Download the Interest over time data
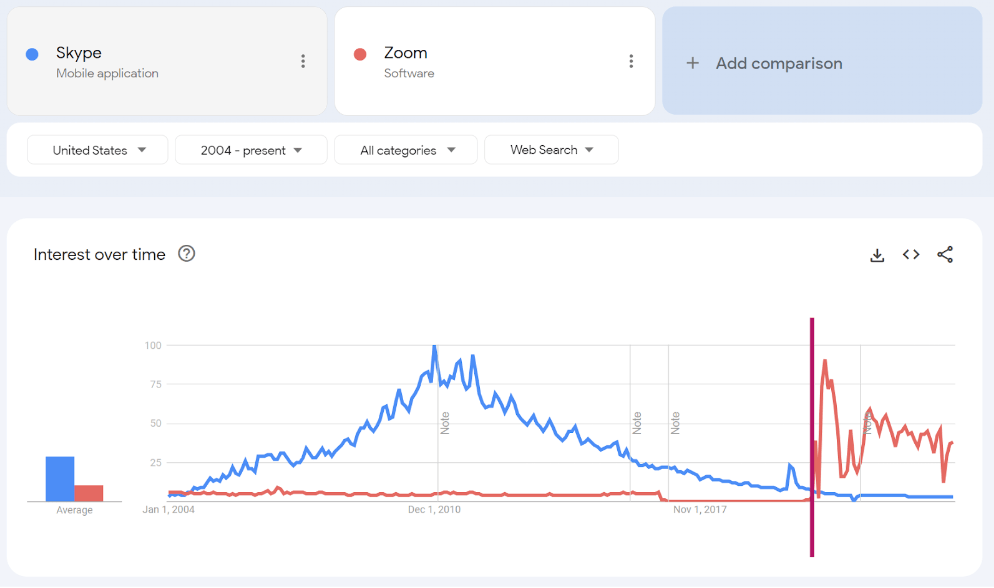 point(877,255)
